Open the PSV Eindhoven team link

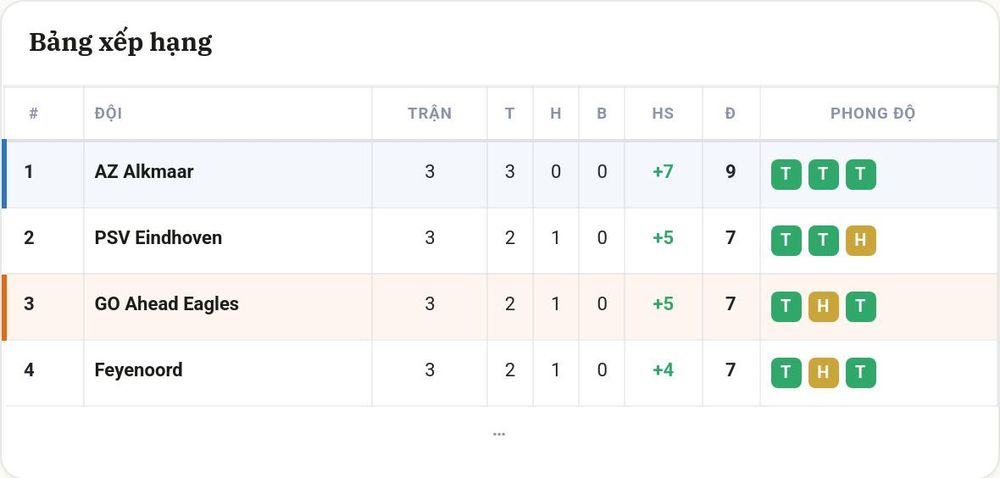pyautogui.click(x=158, y=238)
